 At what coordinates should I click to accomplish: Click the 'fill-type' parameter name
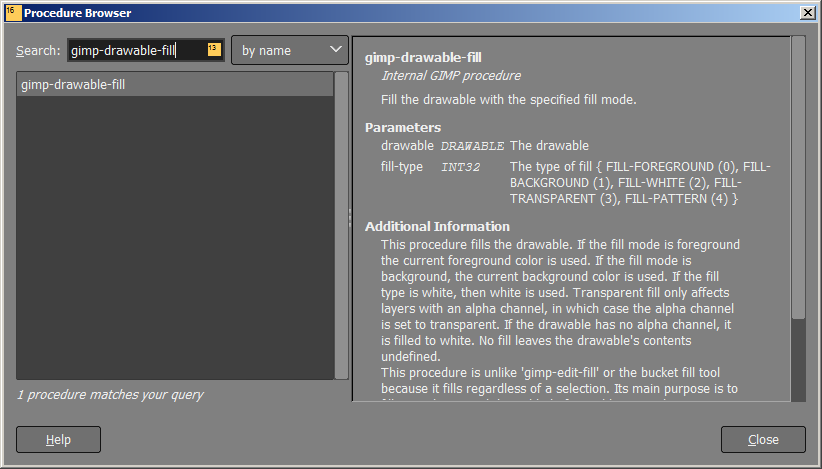point(402,167)
